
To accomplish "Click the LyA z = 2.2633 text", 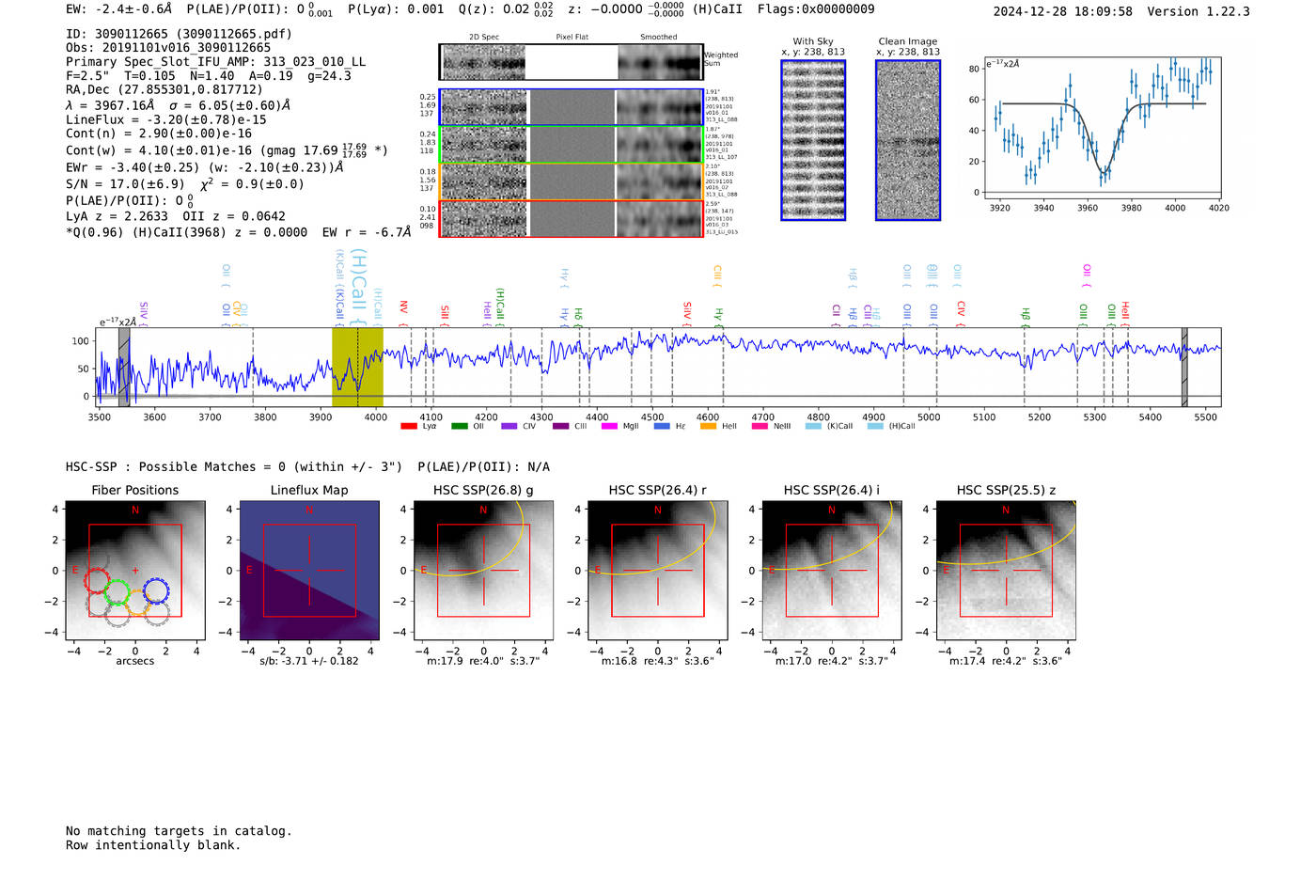I will pyautogui.click(x=117, y=216).
